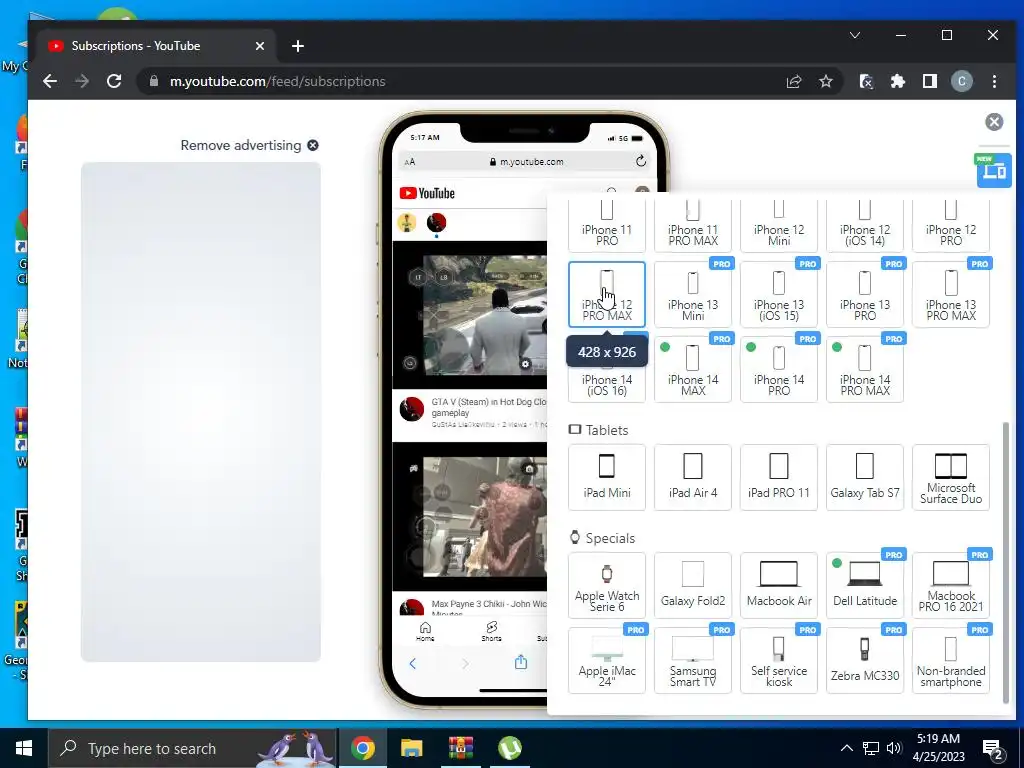The image size is (1024, 768).
Task: Click the device list scrollbar
Action: (1006, 562)
